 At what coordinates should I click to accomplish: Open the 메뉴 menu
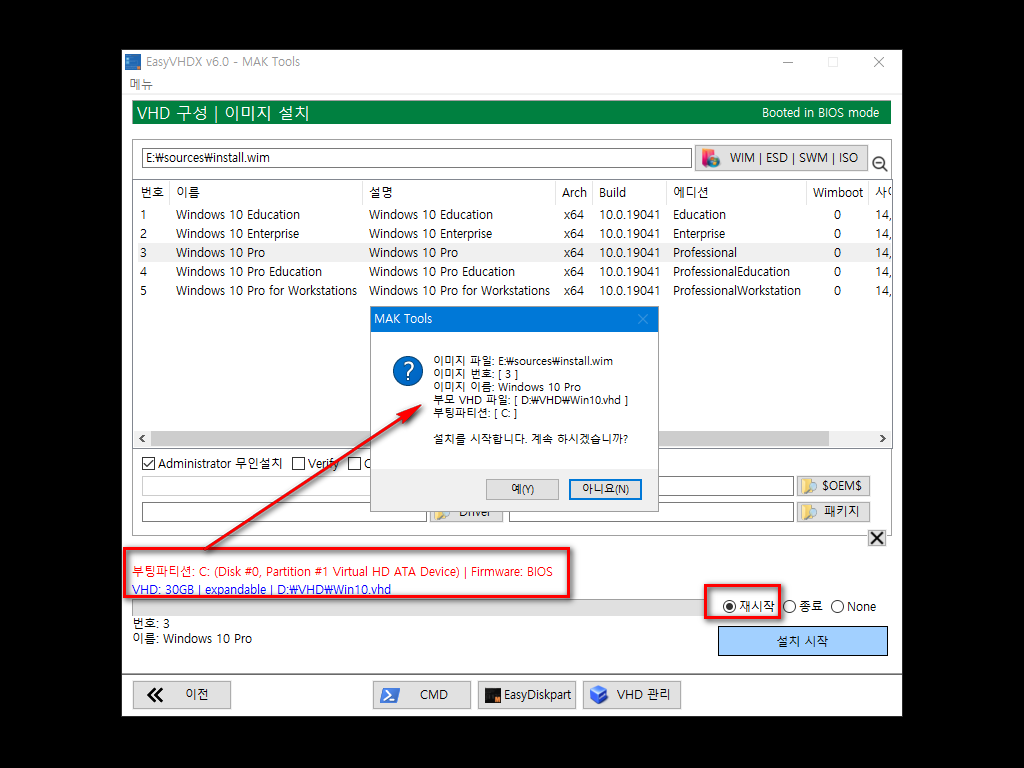click(141, 84)
